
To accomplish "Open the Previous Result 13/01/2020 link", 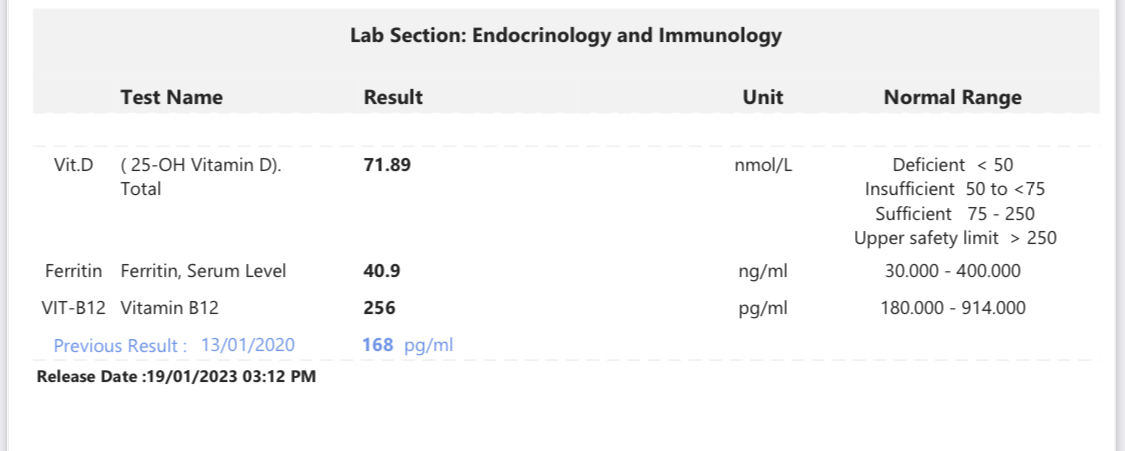I will (x=174, y=345).
